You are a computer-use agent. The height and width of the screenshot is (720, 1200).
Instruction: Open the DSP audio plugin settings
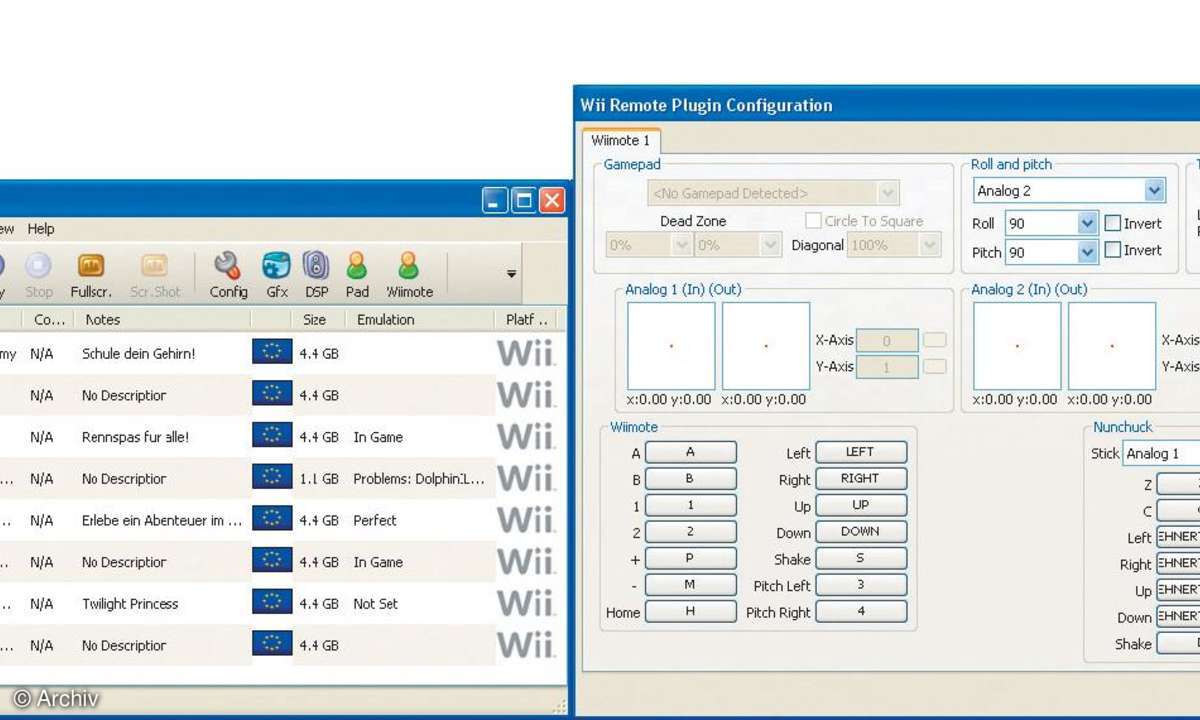pyautogui.click(x=317, y=275)
